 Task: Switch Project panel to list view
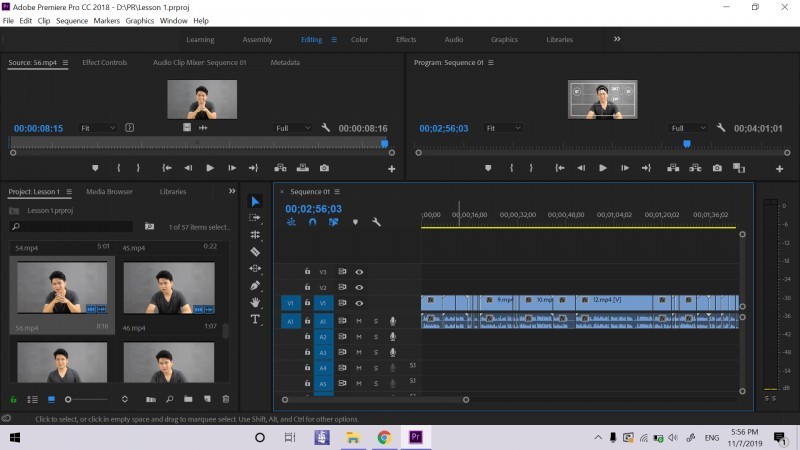point(32,399)
